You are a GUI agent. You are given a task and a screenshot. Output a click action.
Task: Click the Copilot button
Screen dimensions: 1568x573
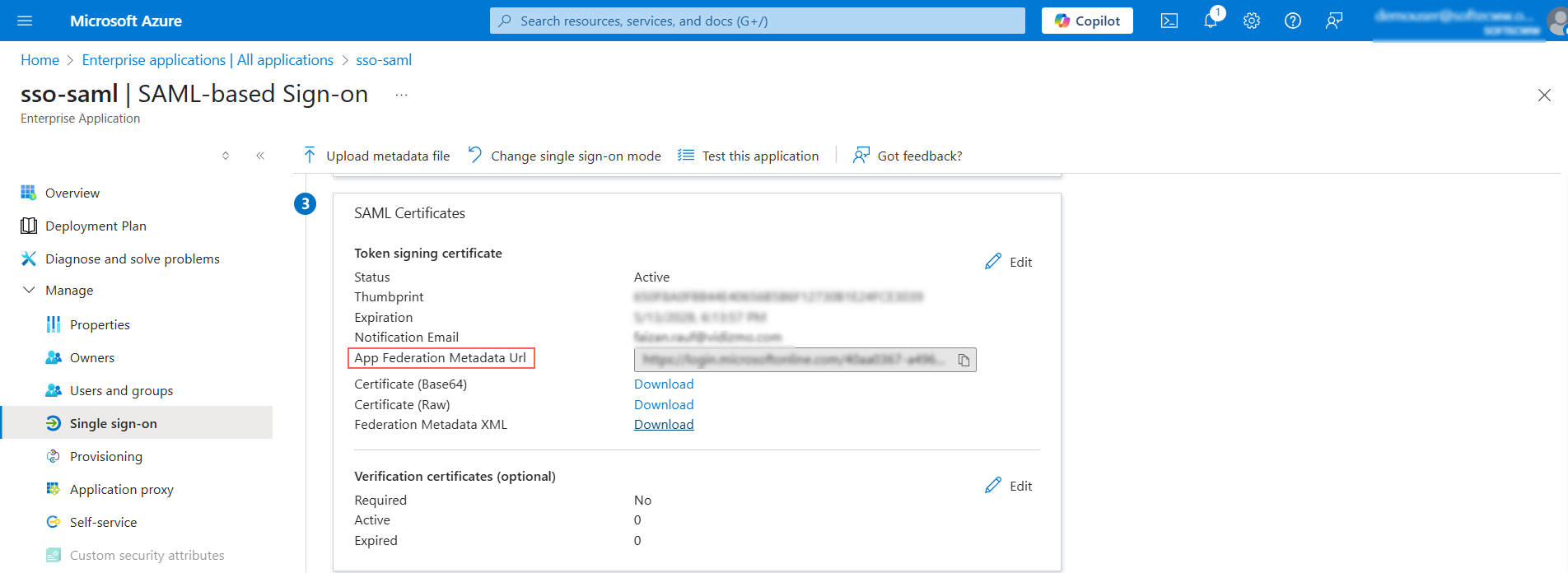coord(1086,21)
